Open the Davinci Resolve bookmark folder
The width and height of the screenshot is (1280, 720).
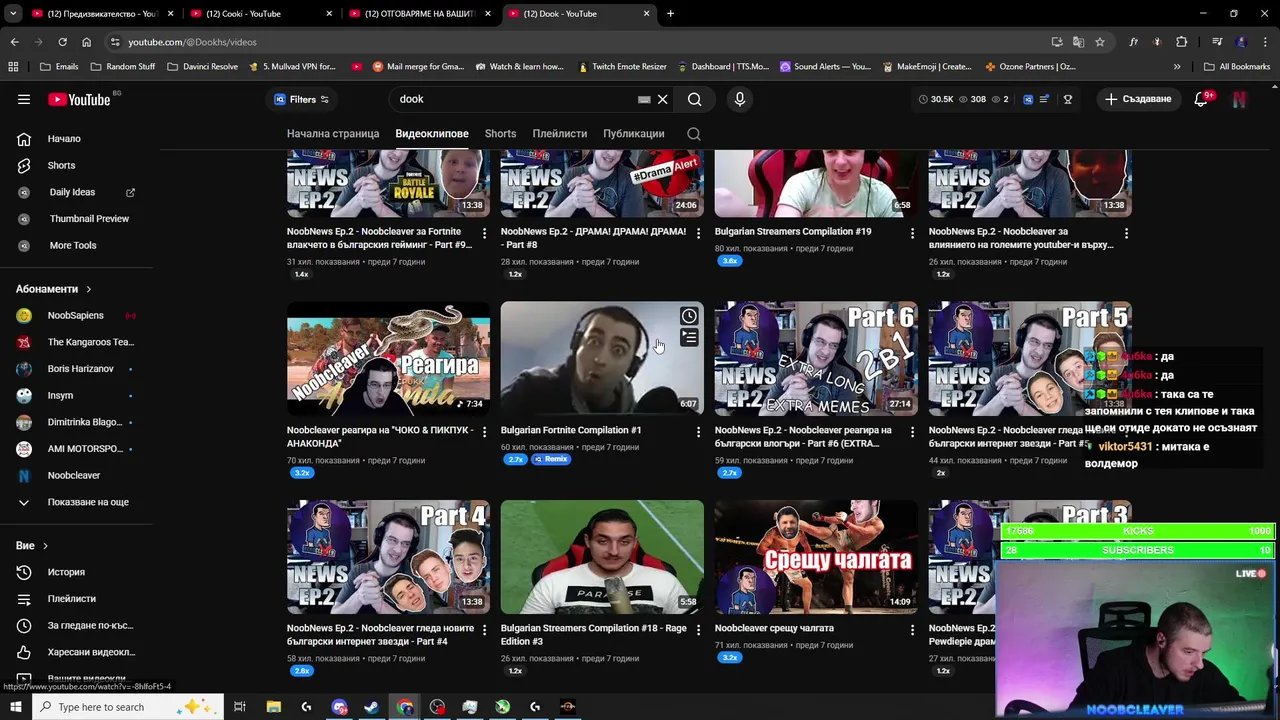click(202, 67)
